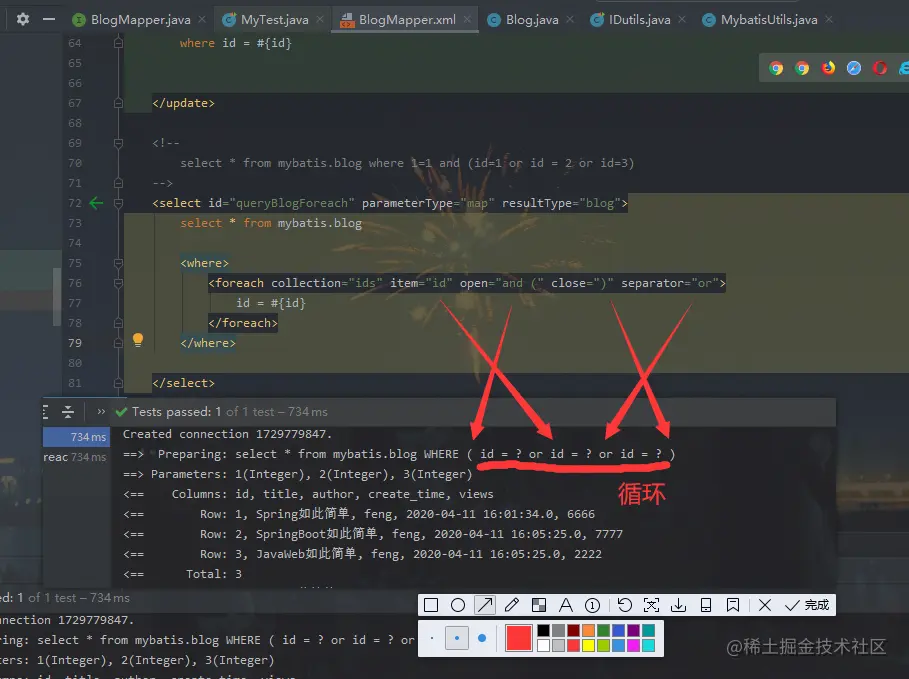
Task: Close the MyTest.java tab
Action: 320,20
